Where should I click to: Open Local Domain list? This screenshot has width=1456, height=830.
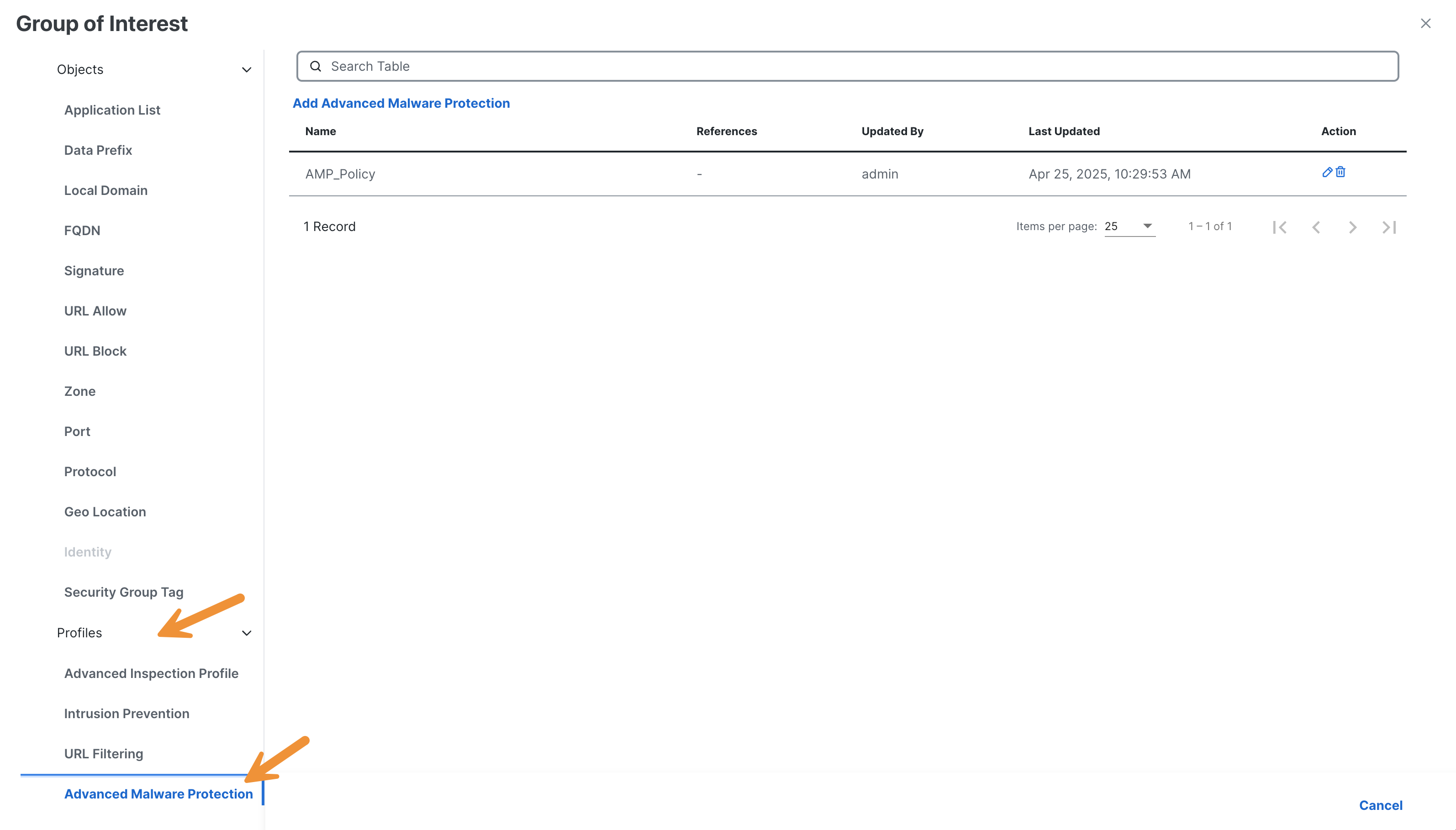(106, 190)
